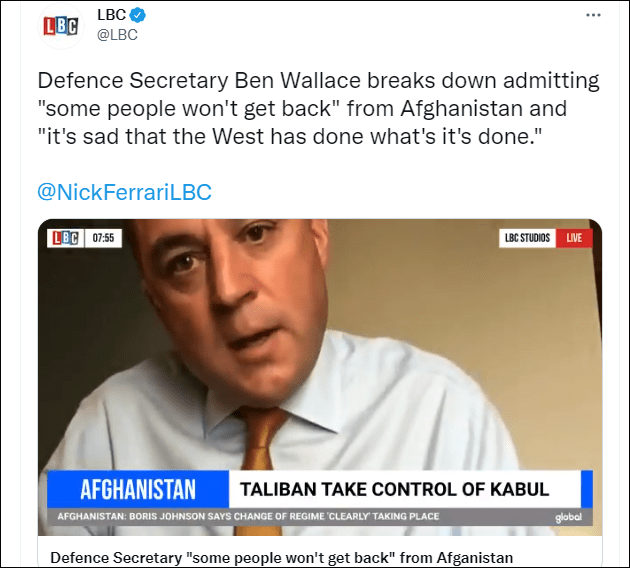Click the LBC STUDIOS label in the video
630x568 pixels.
[x=527, y=238]
